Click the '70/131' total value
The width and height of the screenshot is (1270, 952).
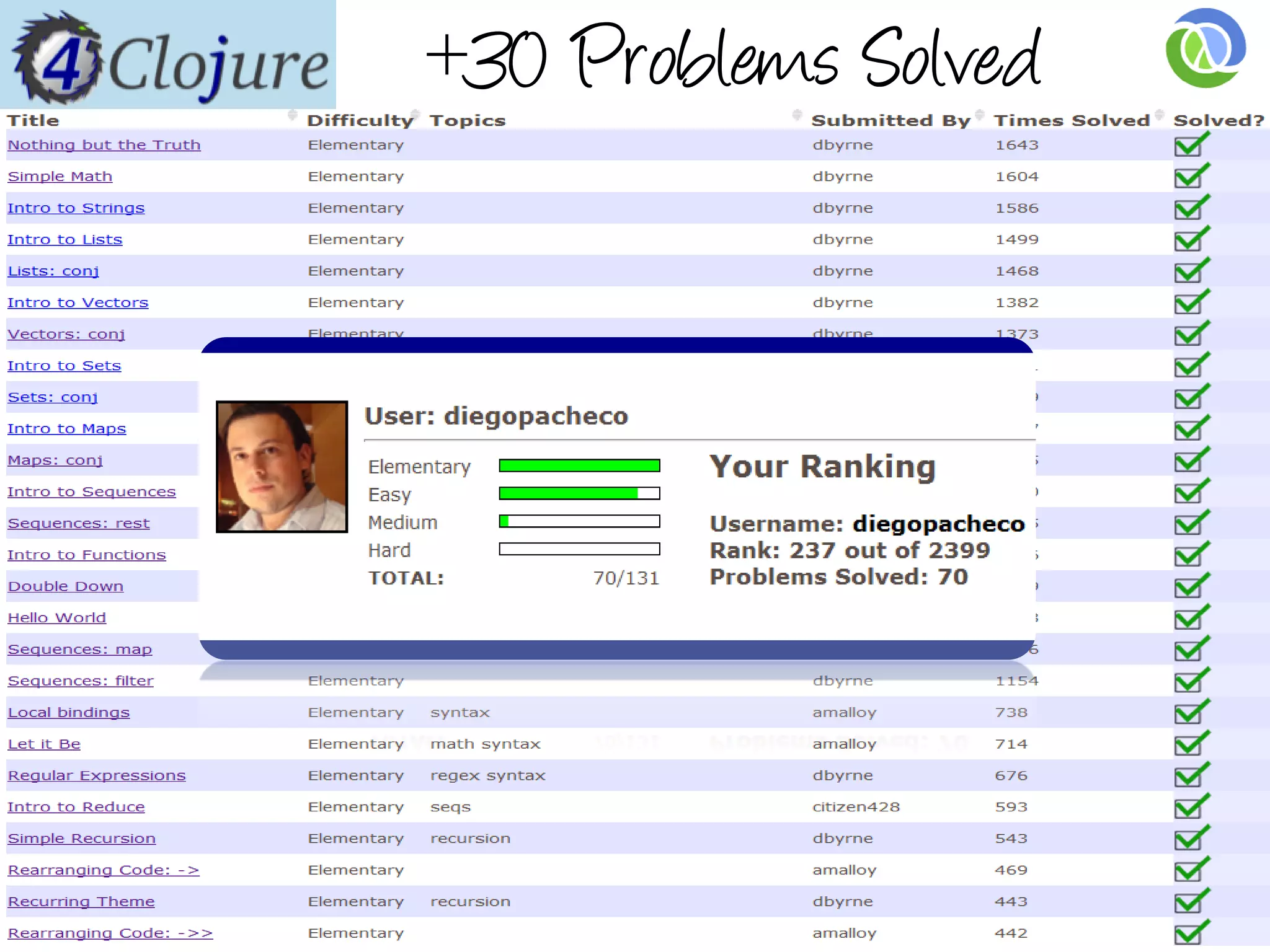tap(626, 578)
